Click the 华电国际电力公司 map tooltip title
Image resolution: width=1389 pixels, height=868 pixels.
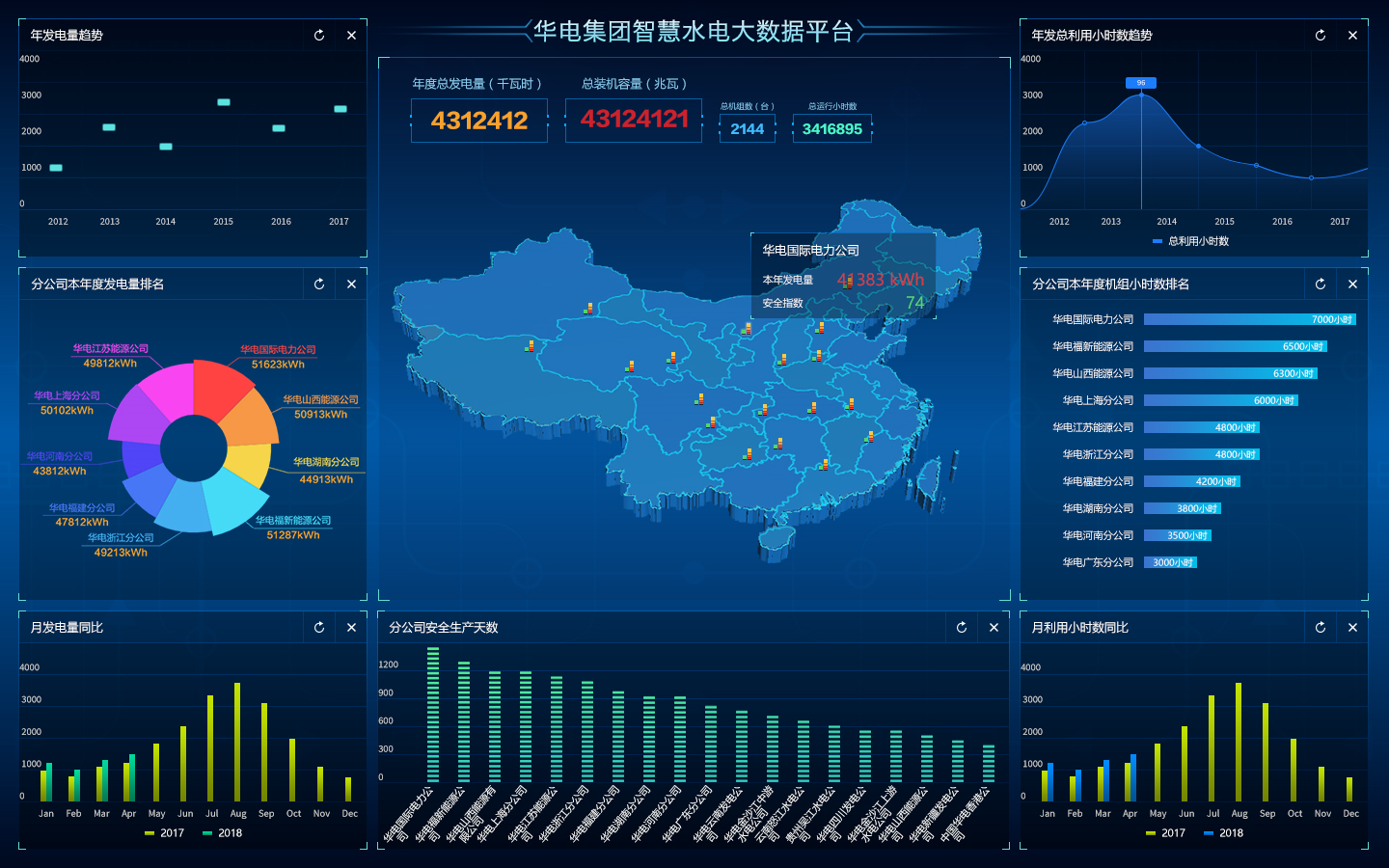pyautogui.click(x=811, y=251)
